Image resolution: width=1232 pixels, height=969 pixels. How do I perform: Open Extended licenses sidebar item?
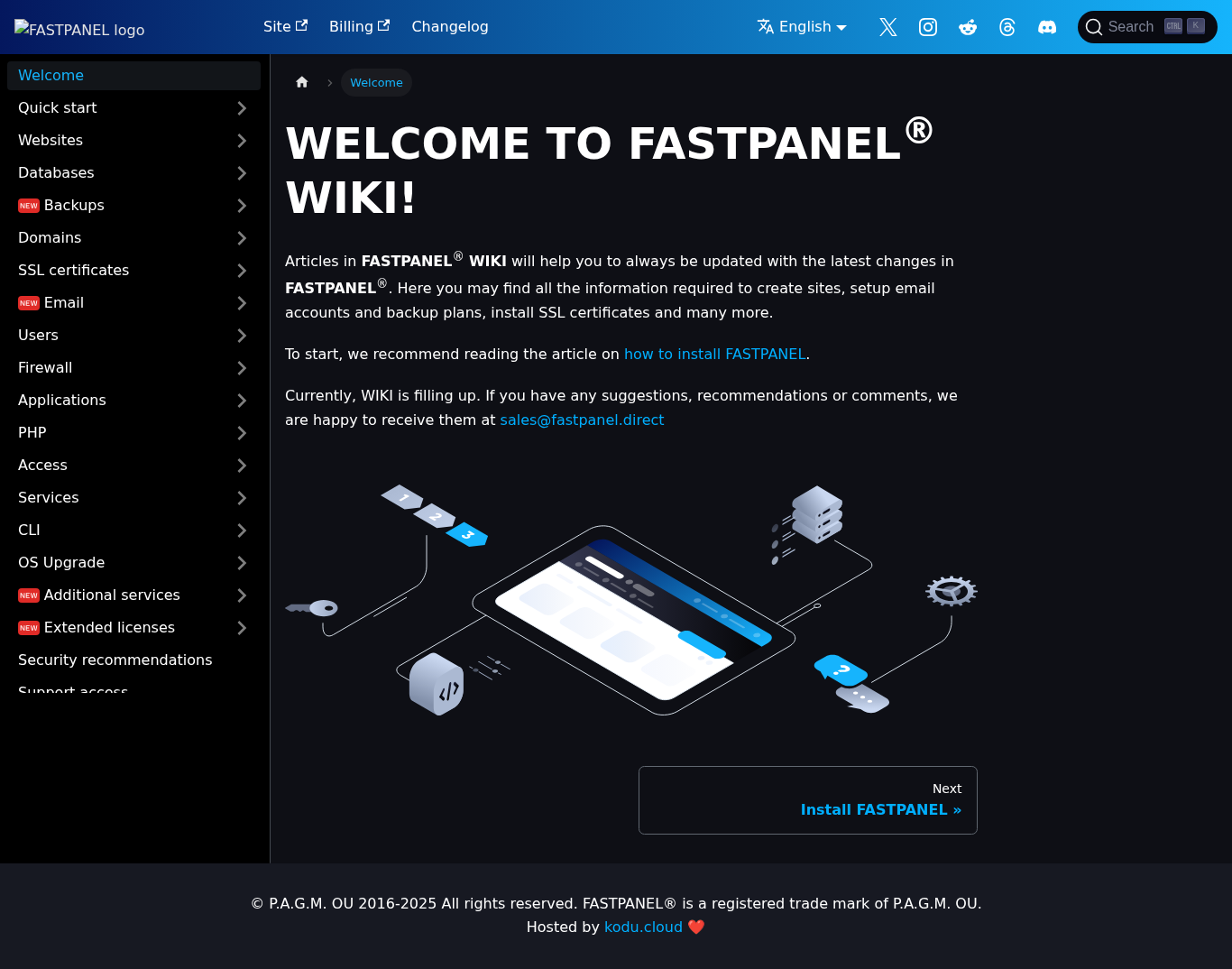[115, 628]
